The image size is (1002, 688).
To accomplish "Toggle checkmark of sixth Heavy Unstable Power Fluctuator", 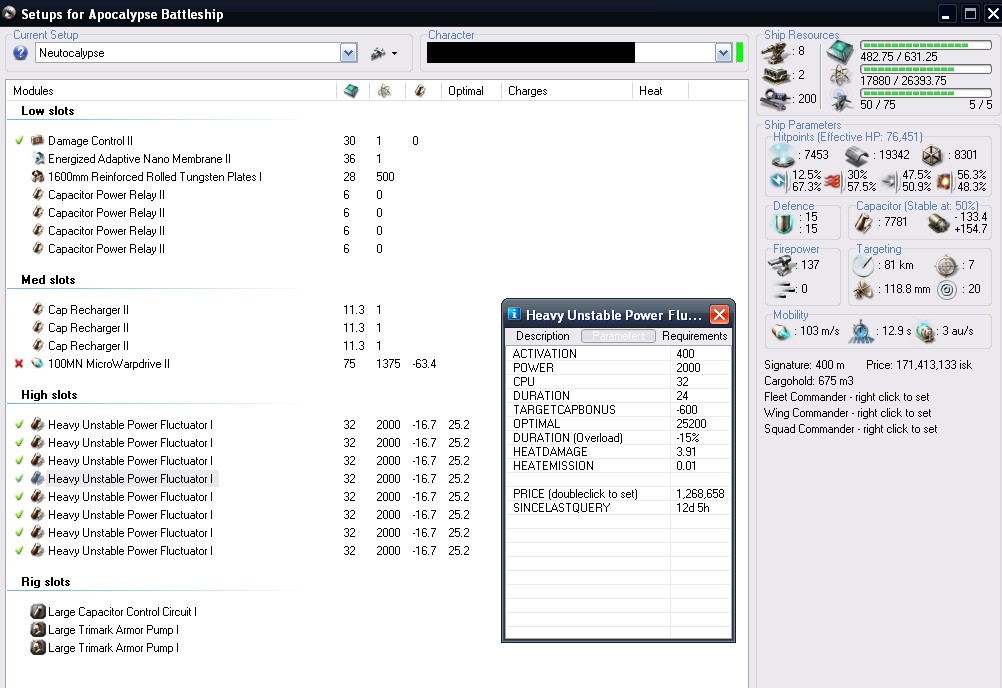I will click(x=19, y=515).
